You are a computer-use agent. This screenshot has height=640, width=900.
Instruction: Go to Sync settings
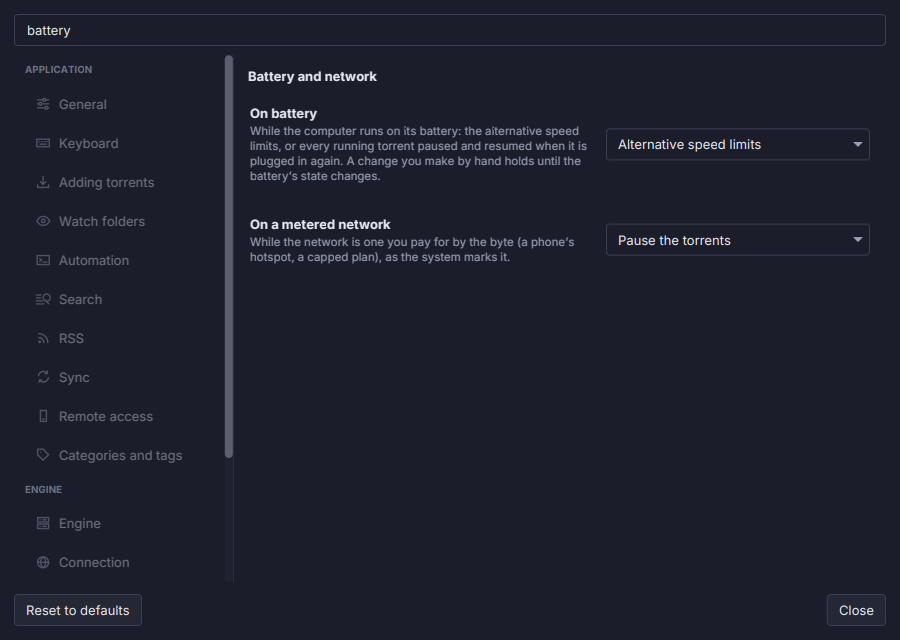(121, 377)
